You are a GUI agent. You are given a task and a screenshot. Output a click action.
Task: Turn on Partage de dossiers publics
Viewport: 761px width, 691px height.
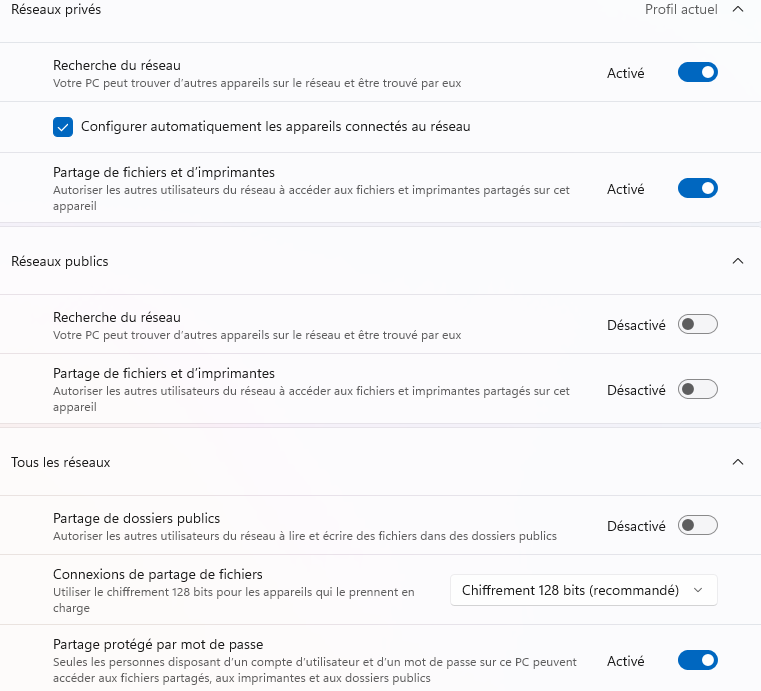click(x=697, y=525)
